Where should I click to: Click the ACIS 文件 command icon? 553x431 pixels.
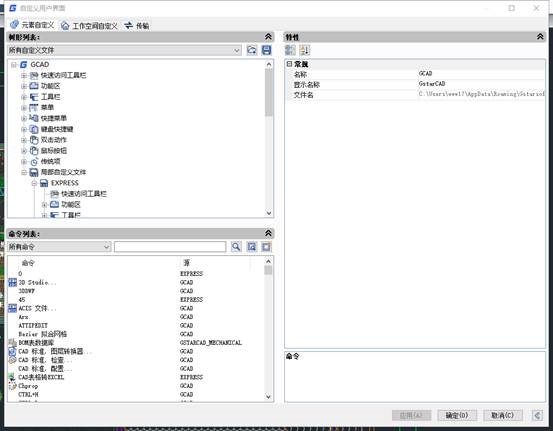click(x=12, y=308)
